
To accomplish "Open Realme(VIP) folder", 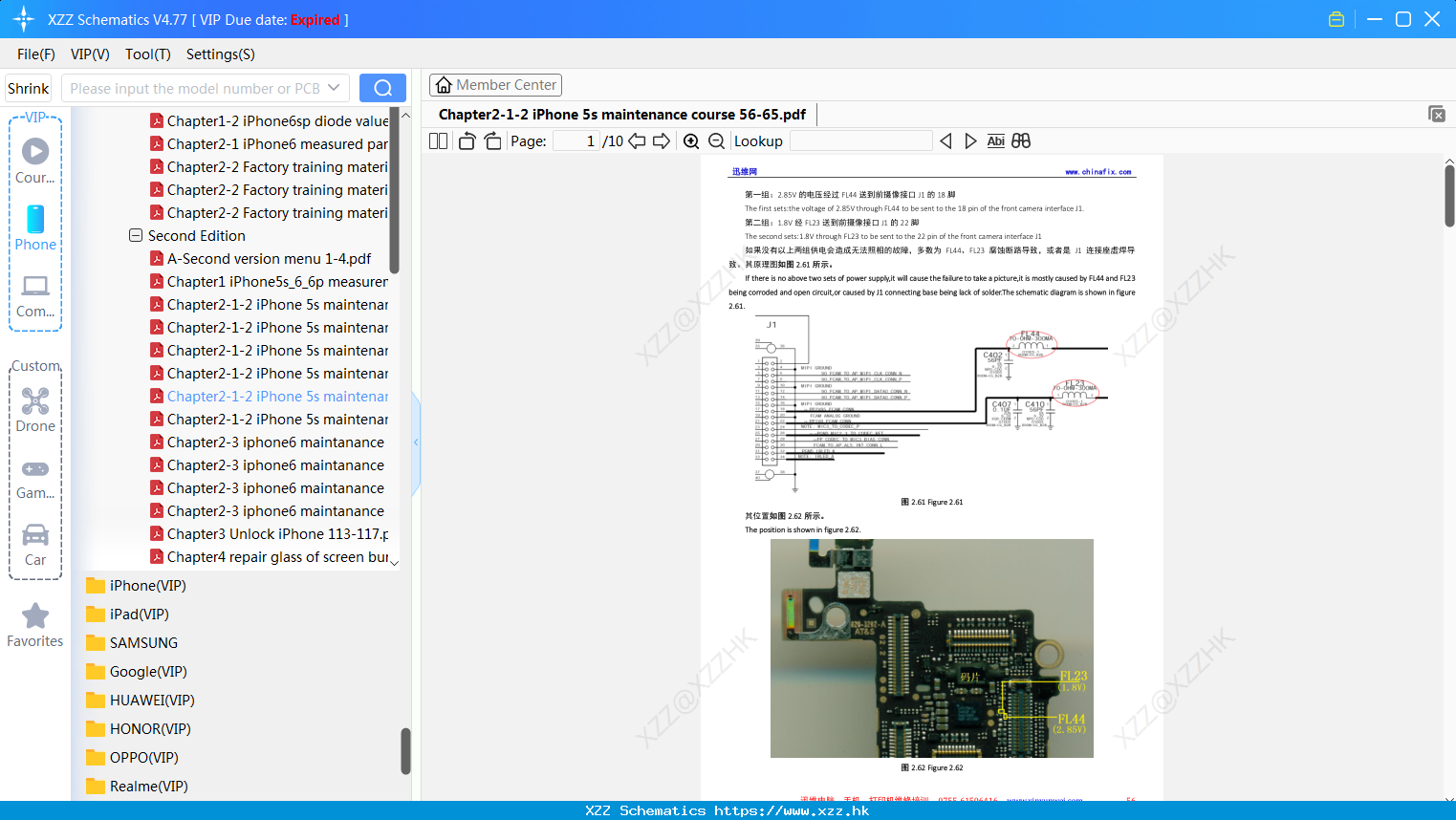I will click(x=137, y=786).
